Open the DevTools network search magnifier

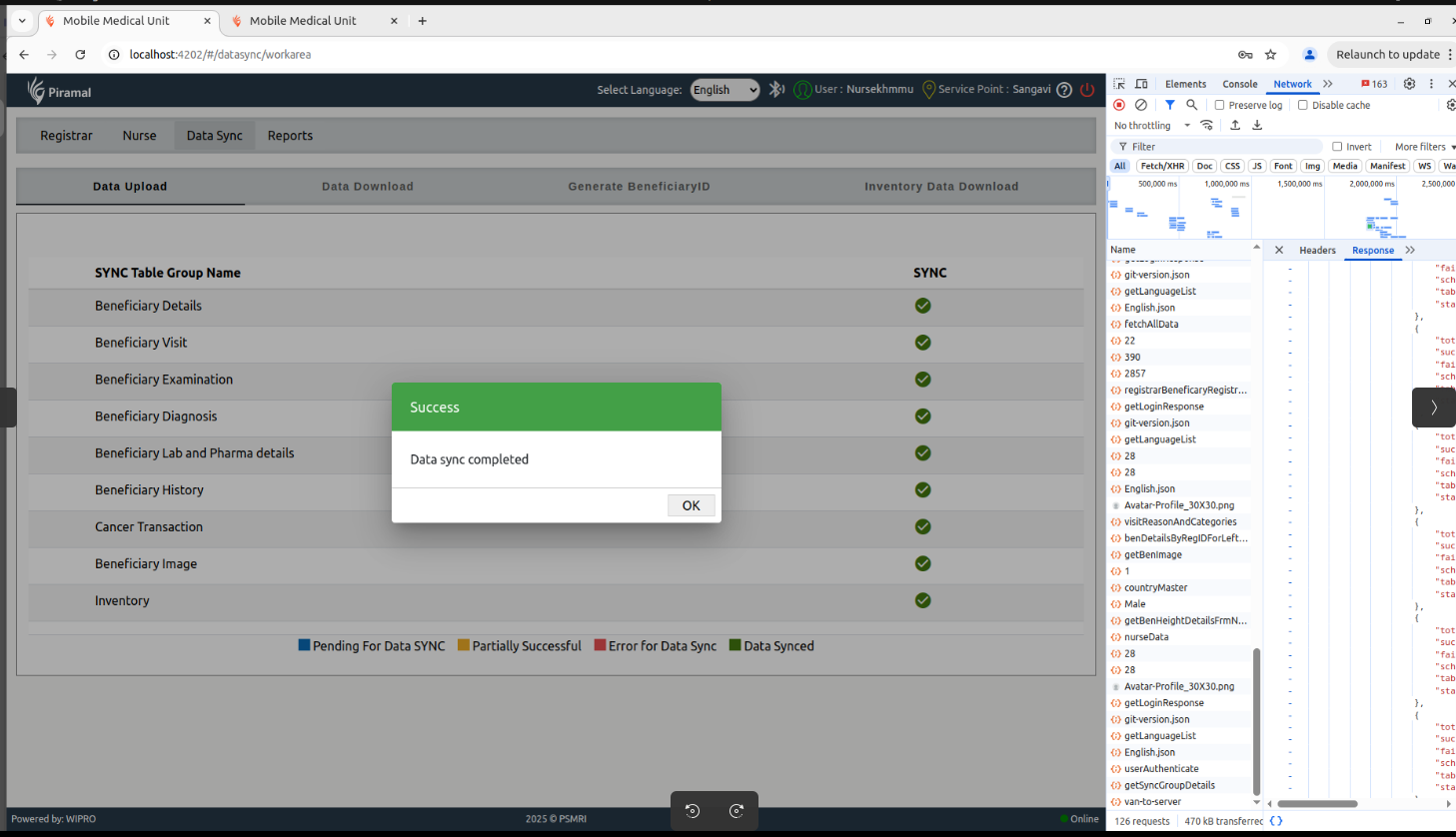click(1191, 105)
